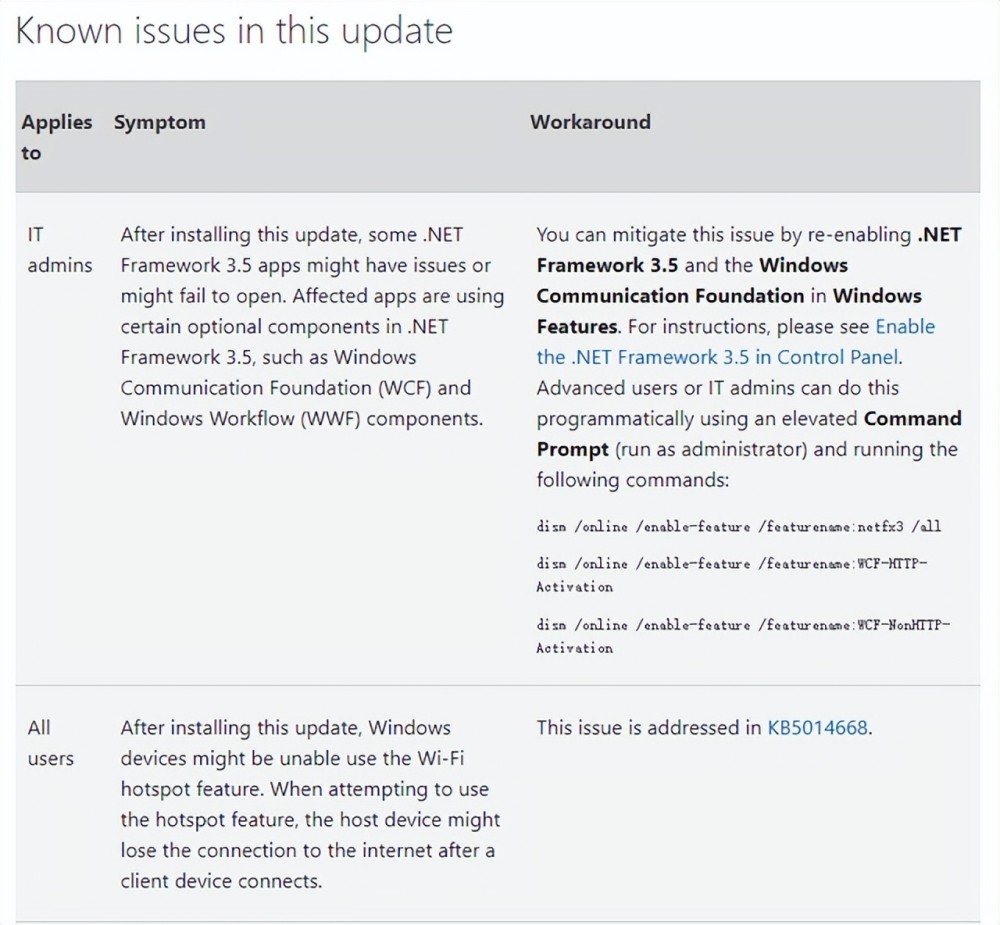Click the bold Communication Foundation text in workaround
1000x925 pixels.
point(670,296)
